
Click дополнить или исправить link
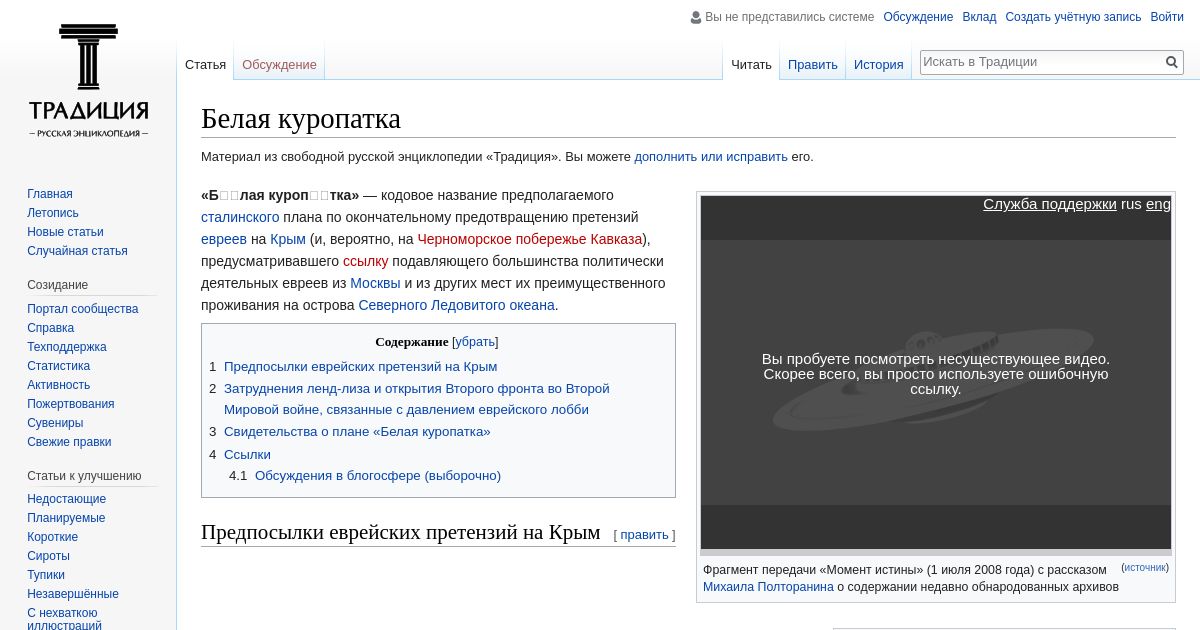point(711,157)
